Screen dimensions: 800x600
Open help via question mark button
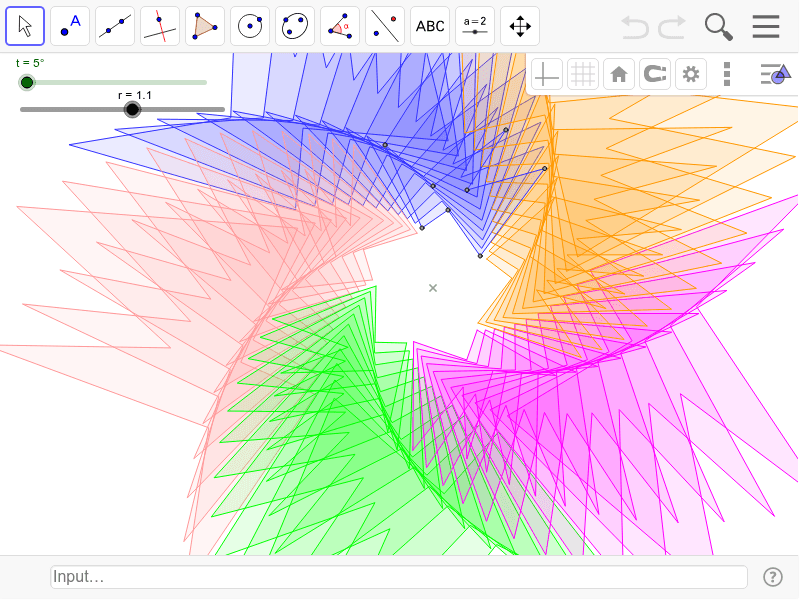pos(774,576)
